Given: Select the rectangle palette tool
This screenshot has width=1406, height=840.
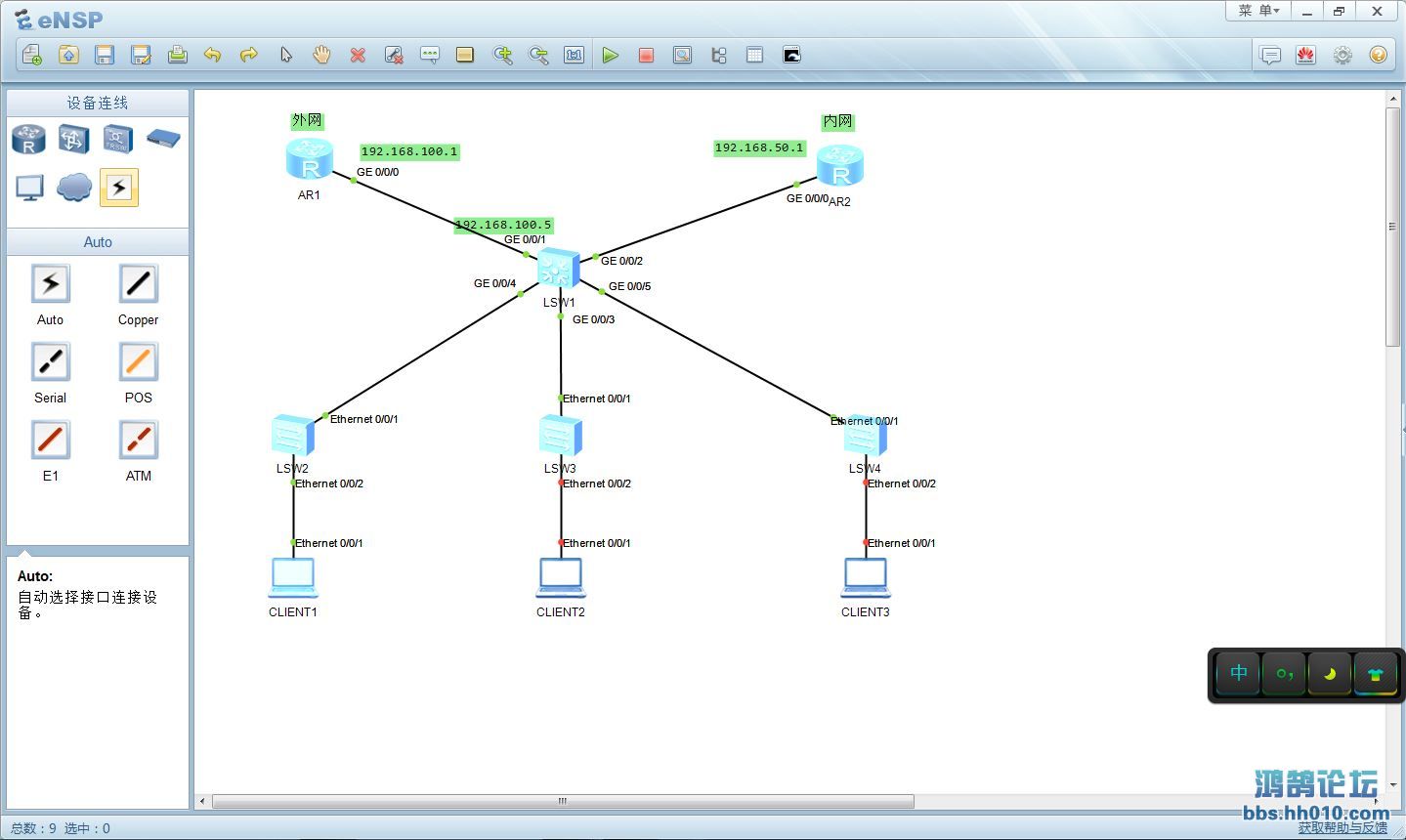Looking at the screenshot, I should point(465,55).
